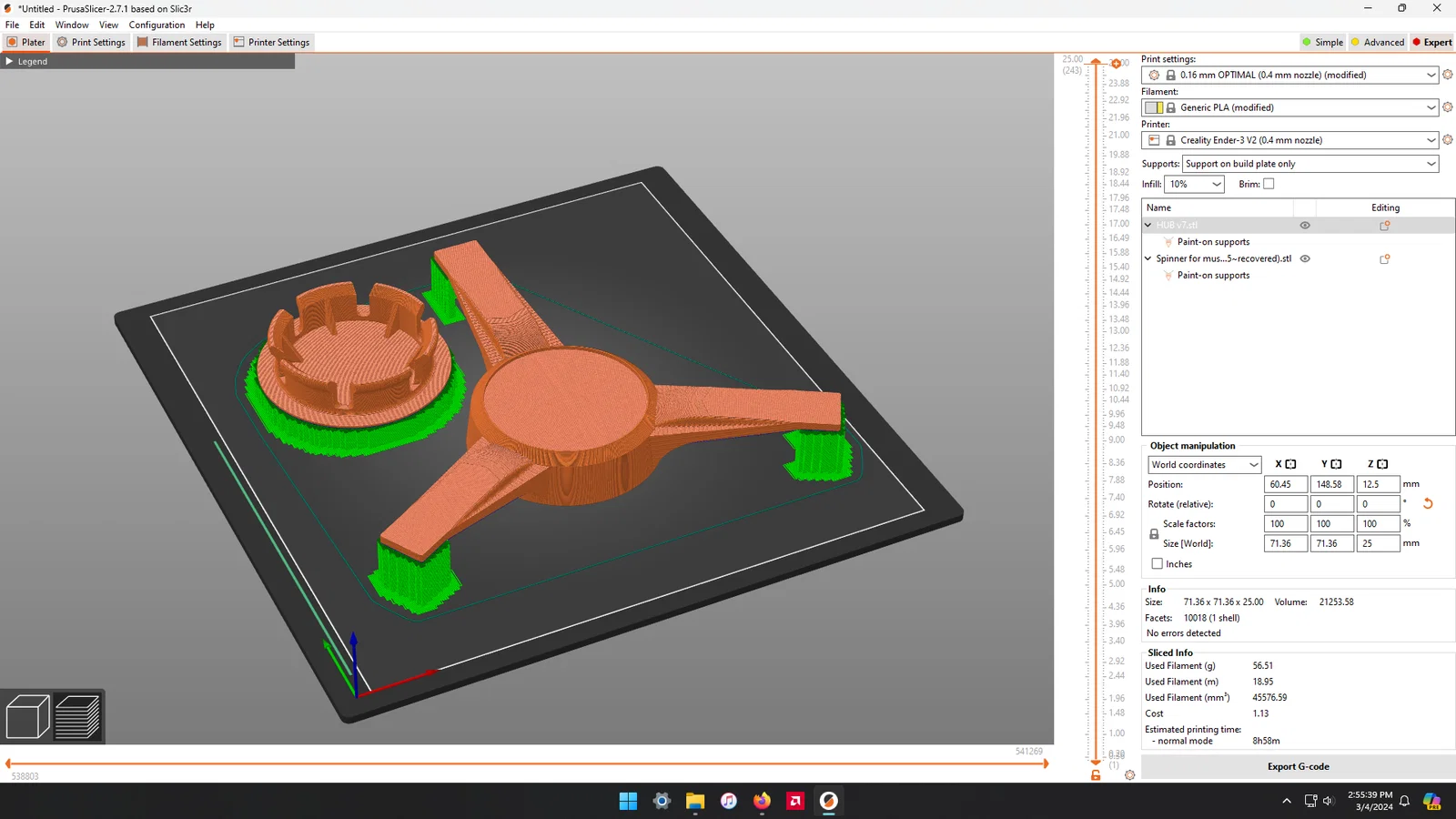Show hidden system tray icons
The width and height of the screenshot is (1456, 819).
1286,801
